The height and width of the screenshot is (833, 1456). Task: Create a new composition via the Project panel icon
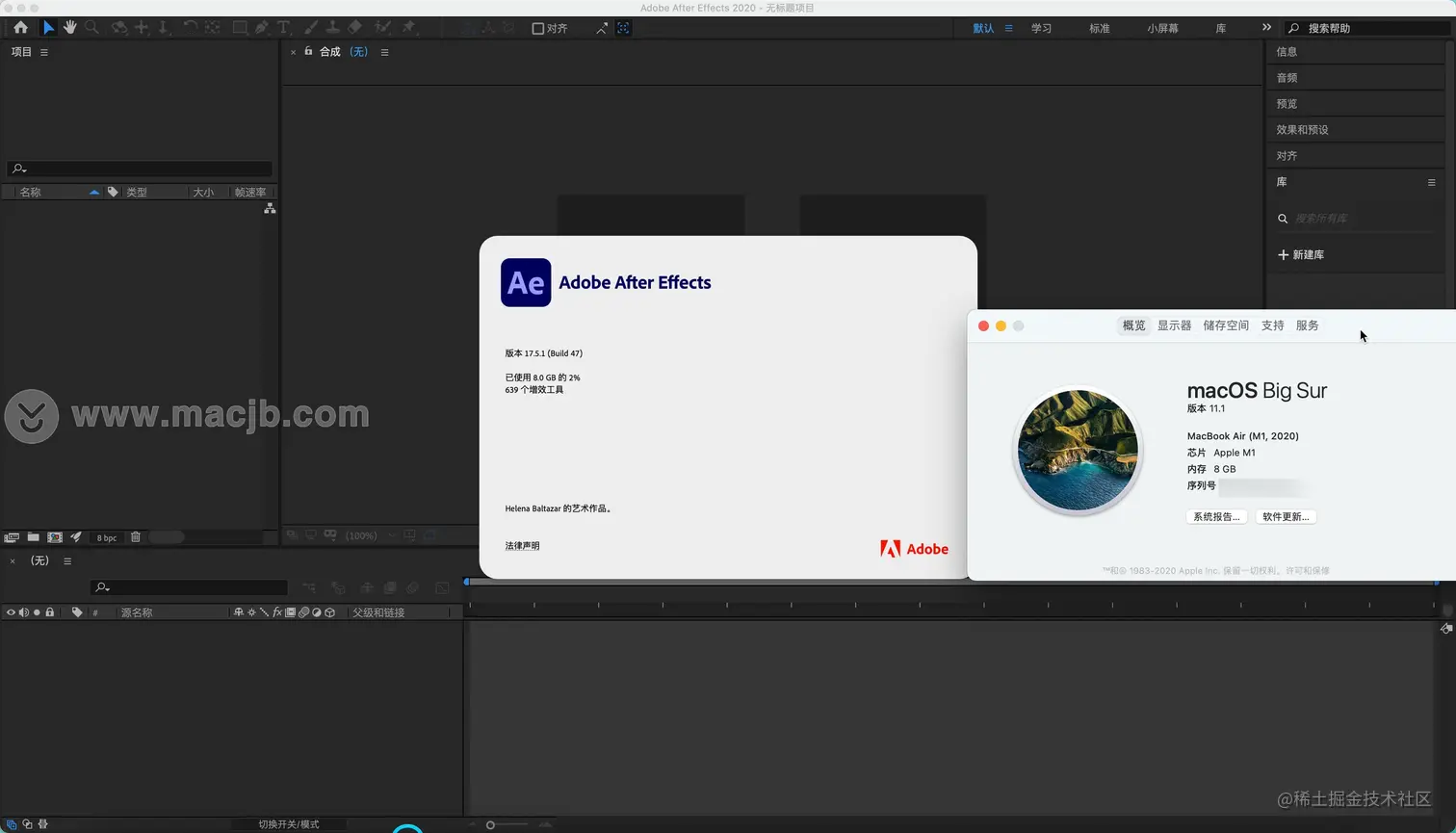click(x=55, y=537)
